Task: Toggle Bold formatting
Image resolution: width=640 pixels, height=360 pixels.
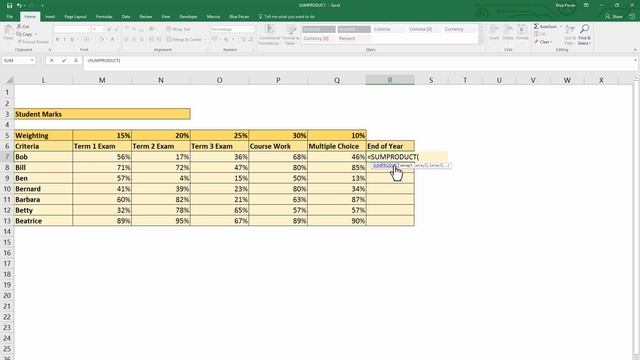Action: (57, 39)
